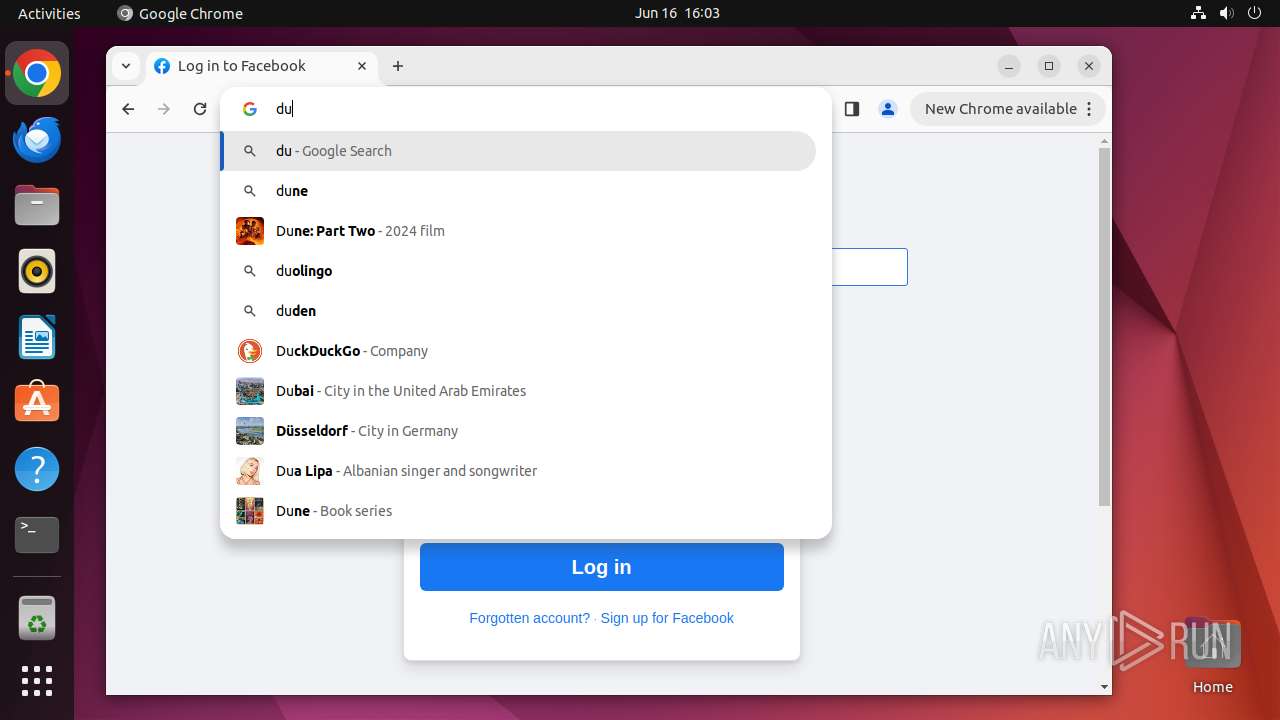Viewport: 1280px width, 720px height.
Task: Open Google Chrome from the dock
Action: (x=37, y=73)
